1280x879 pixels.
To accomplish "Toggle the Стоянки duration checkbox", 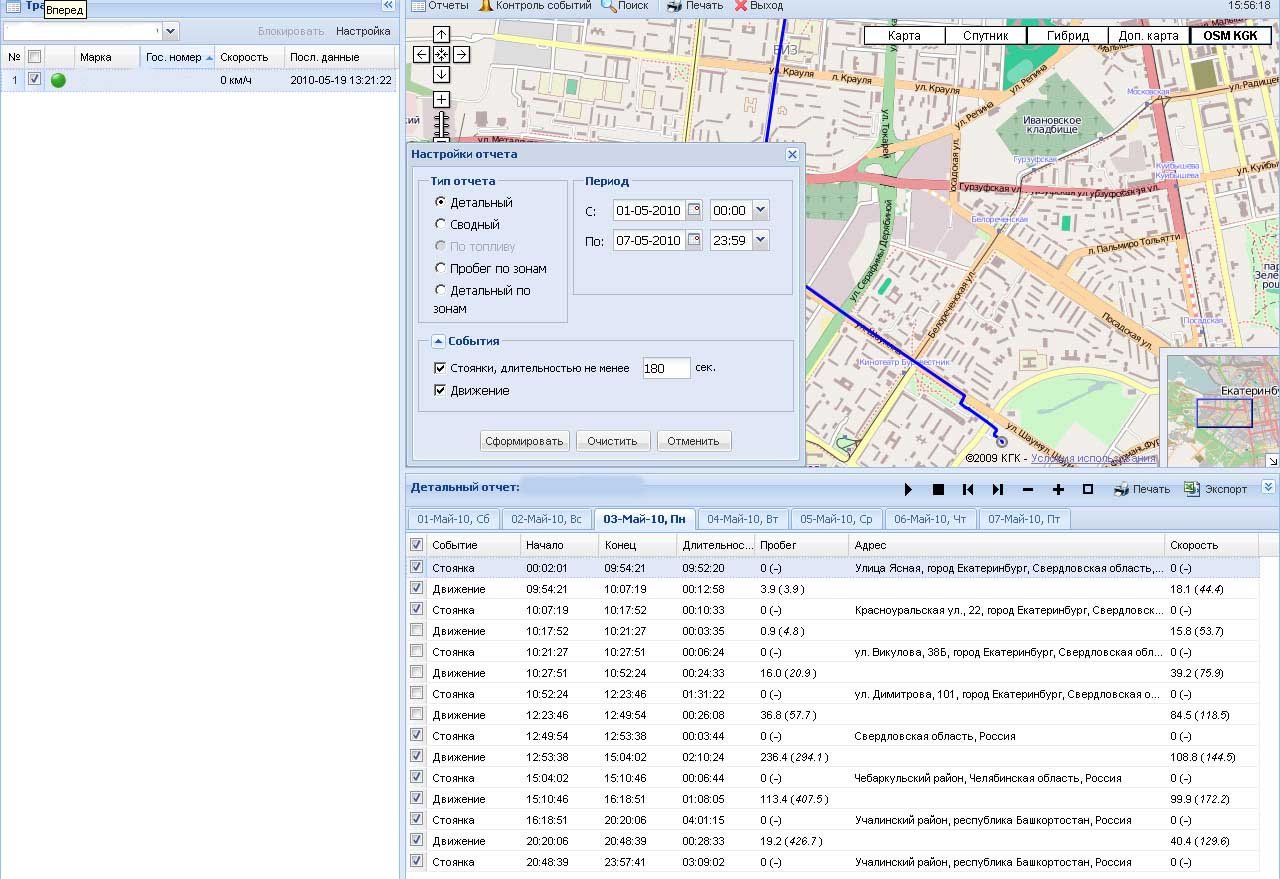I will click(x=440, y=368).
